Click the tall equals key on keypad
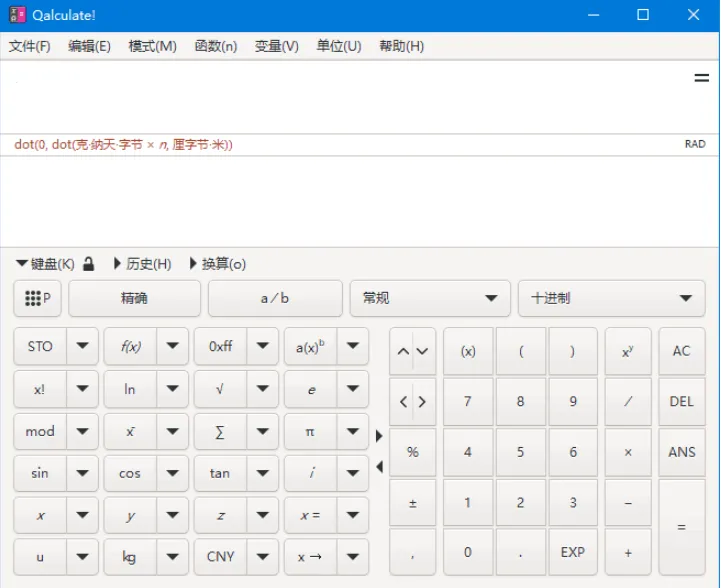Screen dimensions: 721x588 (681, 527)
